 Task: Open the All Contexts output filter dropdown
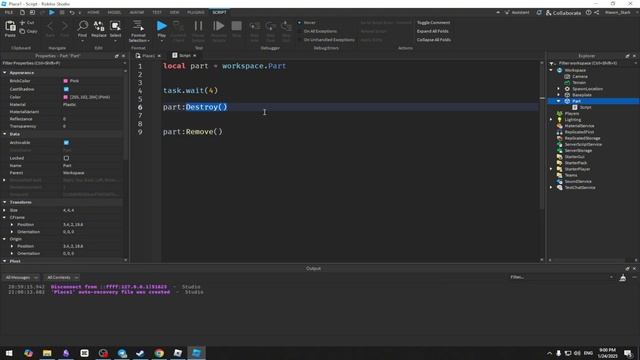click(62, 278)
